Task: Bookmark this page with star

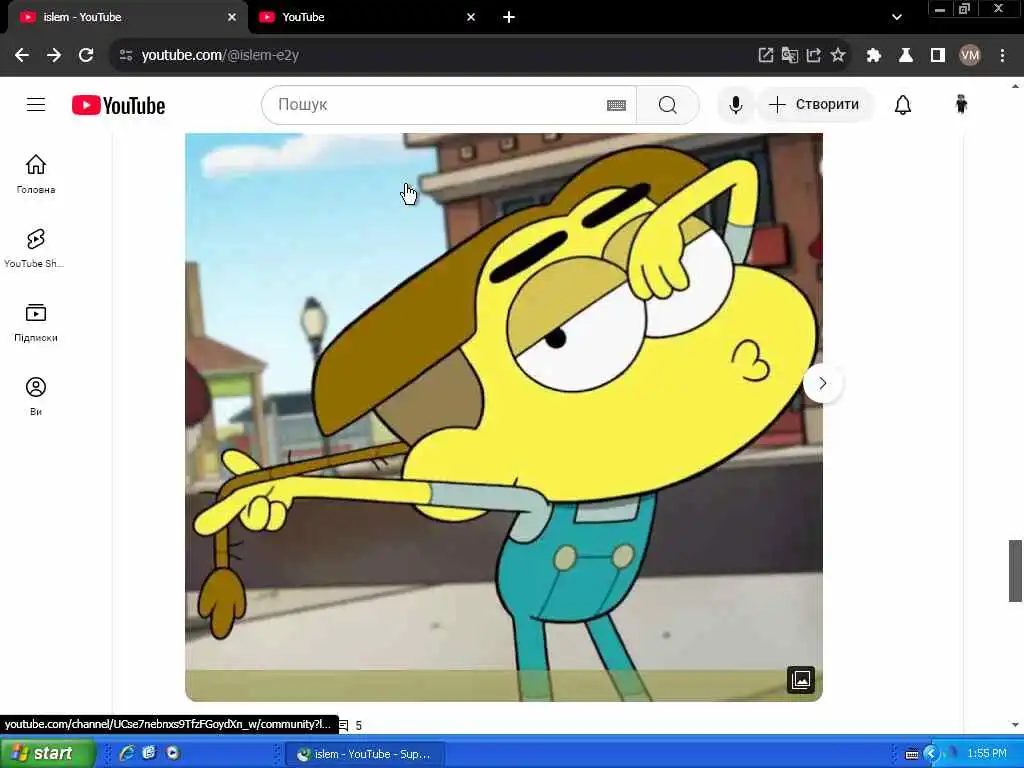Action: click(x=838, y=55)
